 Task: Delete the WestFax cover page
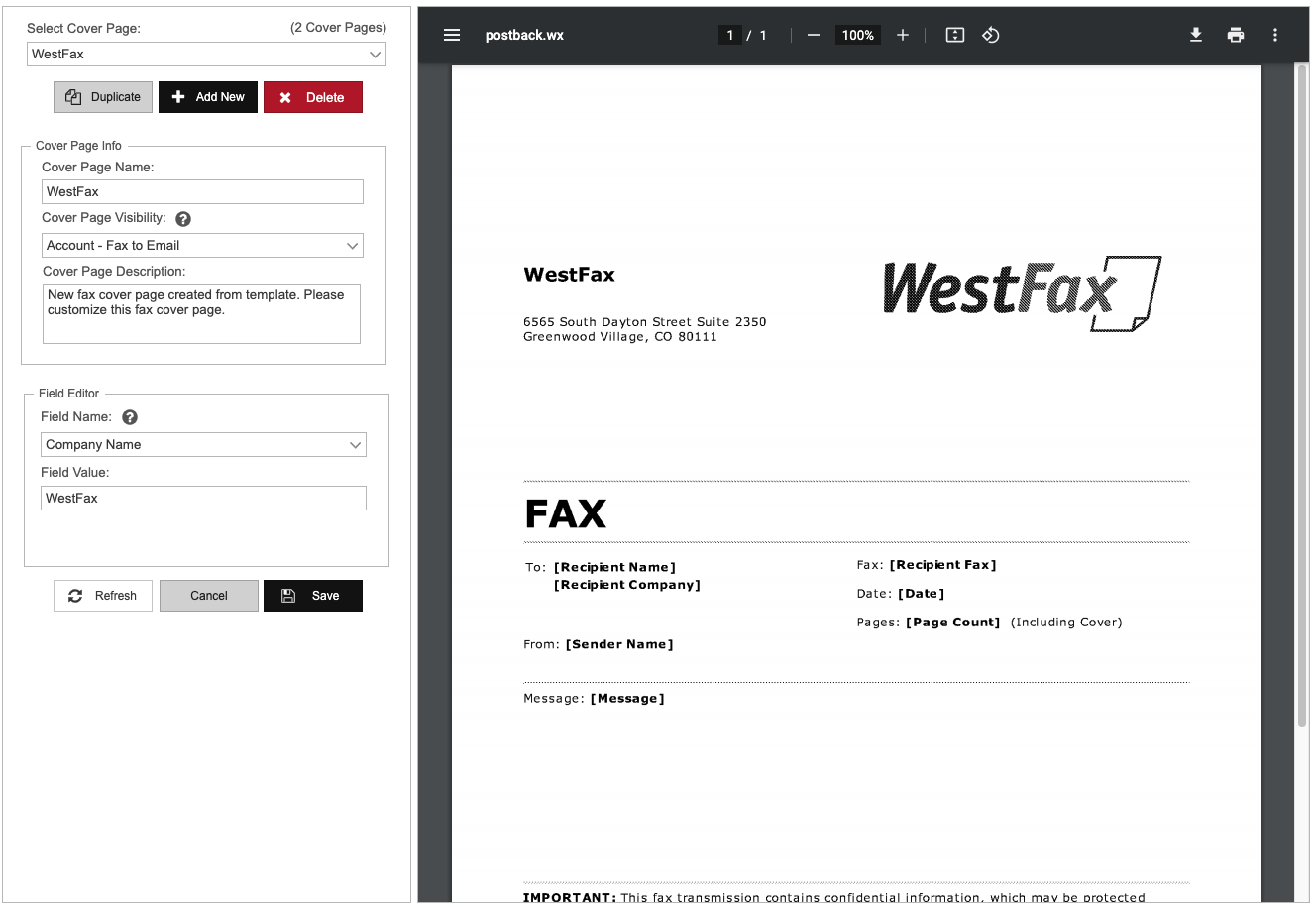tap(313, 97)
